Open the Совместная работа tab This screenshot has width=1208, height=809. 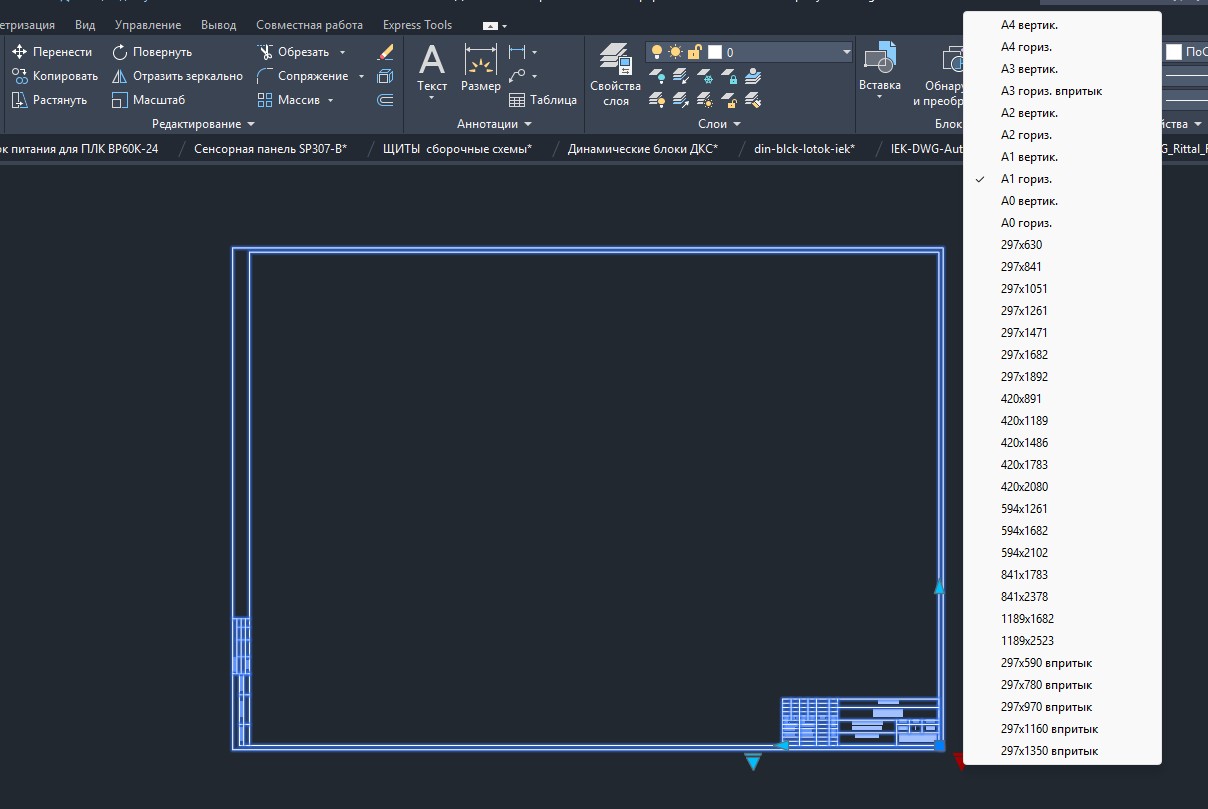(x=309, y=25)
